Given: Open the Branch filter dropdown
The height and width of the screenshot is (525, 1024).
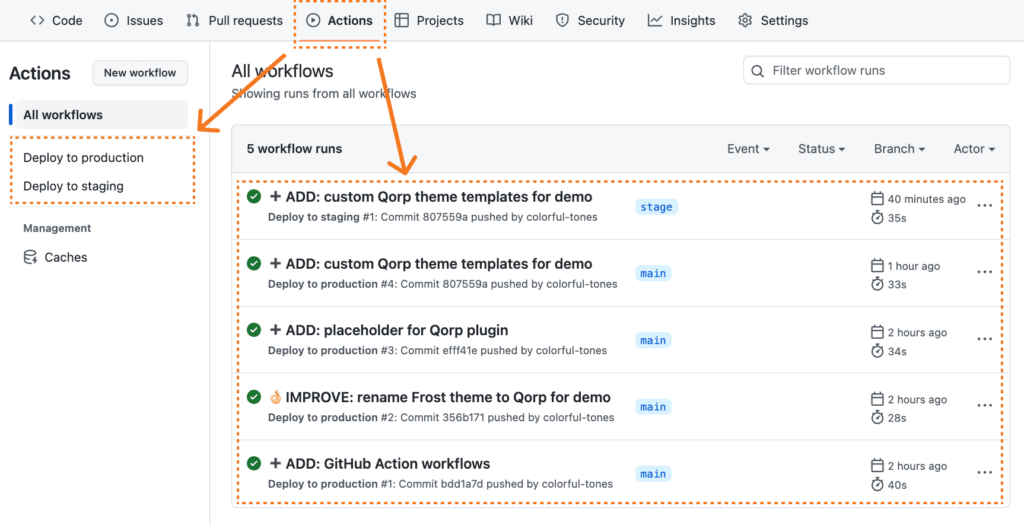Looking at the screenshot, I should coord(899,149).
